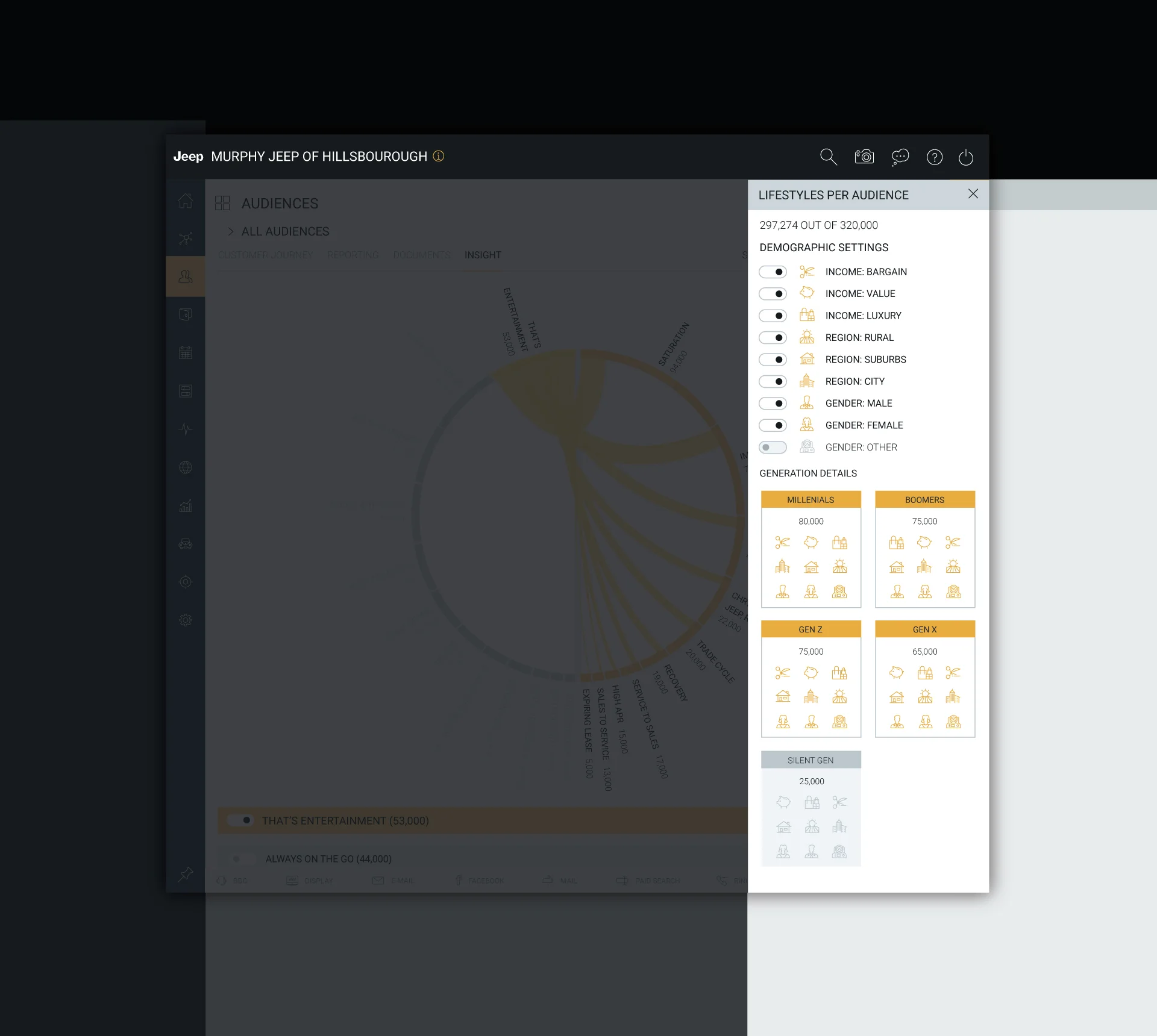Open the globe sidebar icon

coord(186,467)
